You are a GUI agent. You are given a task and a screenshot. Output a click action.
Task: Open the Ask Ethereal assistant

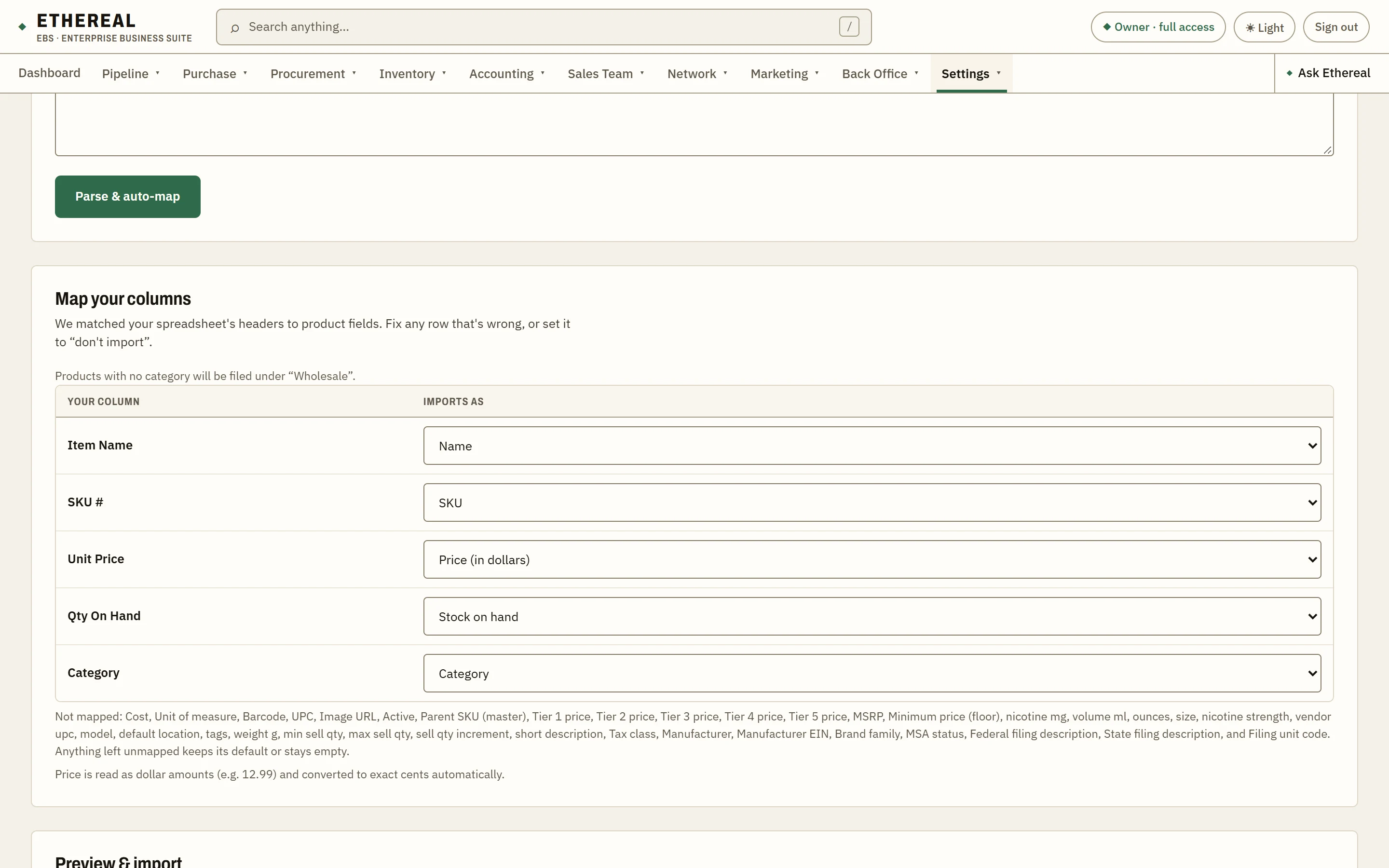pyautogui.click(x=1328, y=73)
